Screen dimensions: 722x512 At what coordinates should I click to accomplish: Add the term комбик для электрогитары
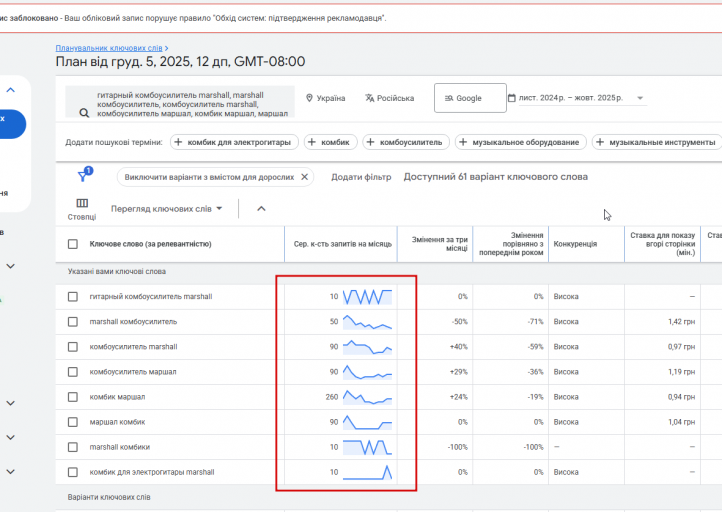tap(234, 142)
